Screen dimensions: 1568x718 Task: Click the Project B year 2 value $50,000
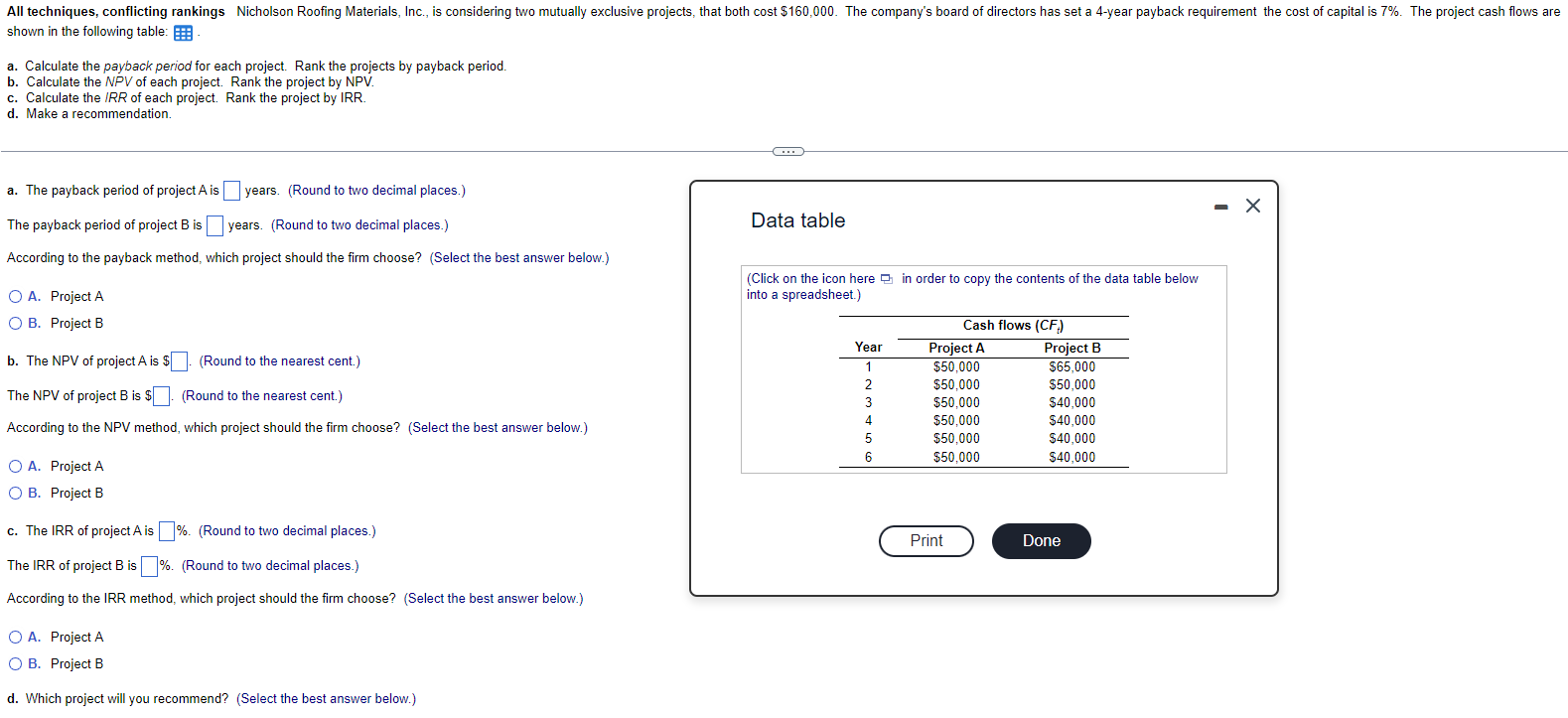tap(1072, 385)
